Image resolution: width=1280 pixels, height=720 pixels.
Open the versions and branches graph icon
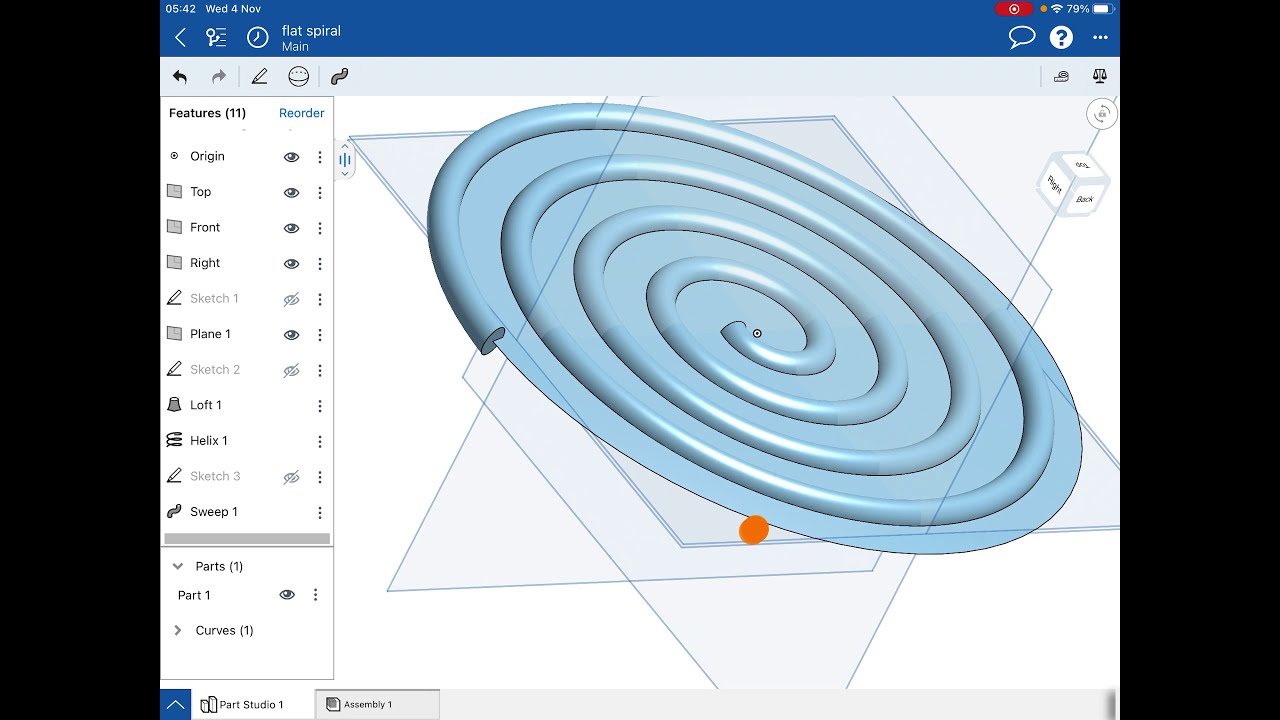[x=216, y=38]
